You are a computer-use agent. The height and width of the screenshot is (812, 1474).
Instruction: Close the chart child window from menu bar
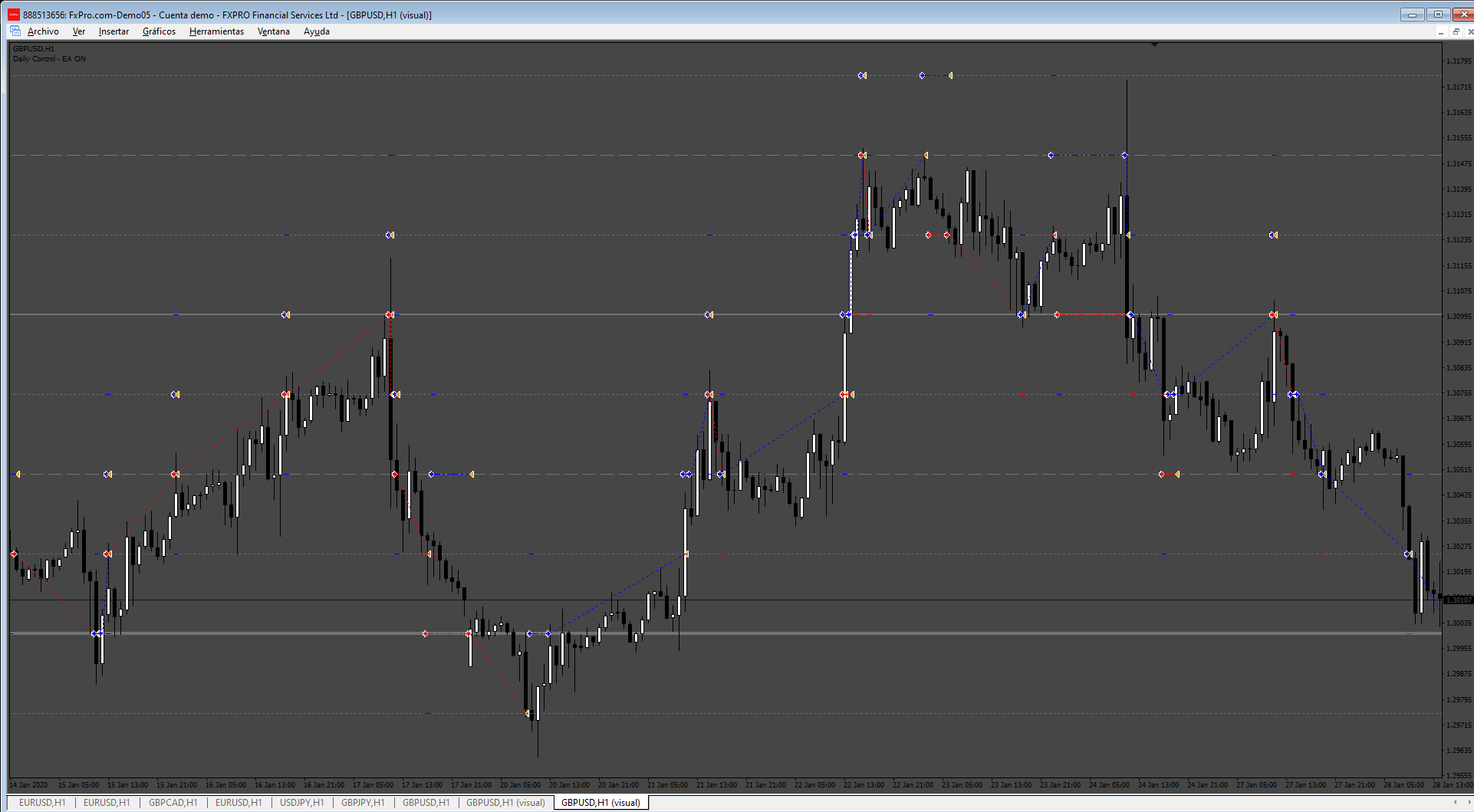(x=1469, y=31)
